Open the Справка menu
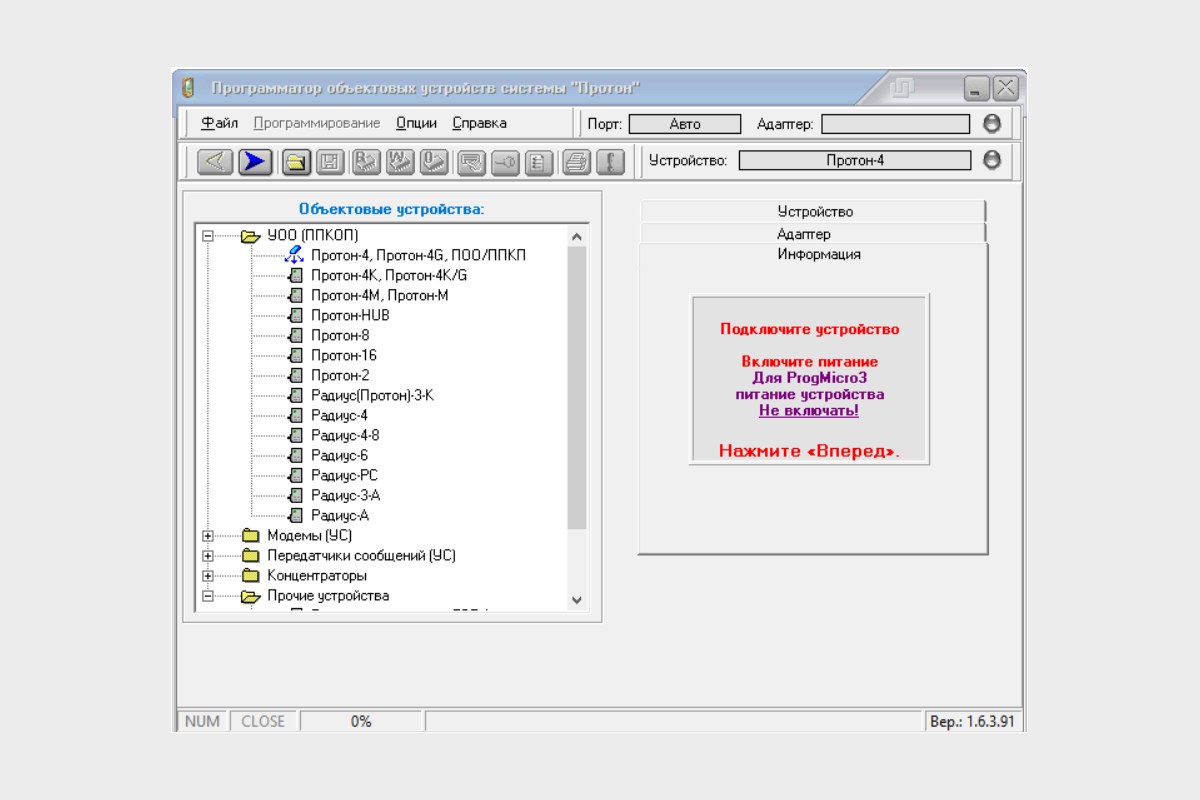This screenshot has height=800, width=1200. click(479, 123)
